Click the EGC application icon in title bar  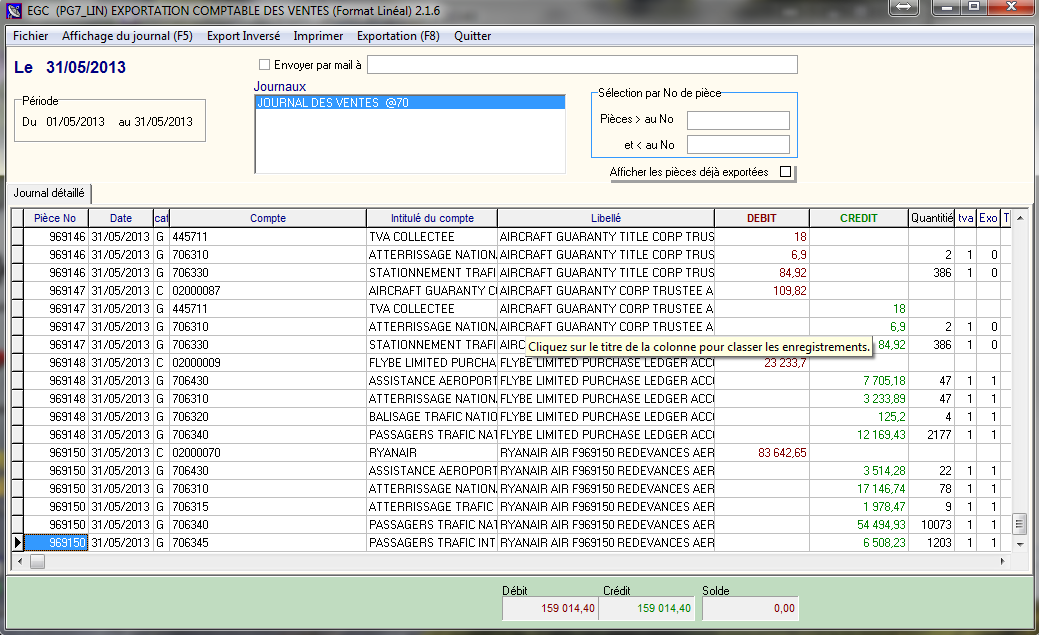12,11
